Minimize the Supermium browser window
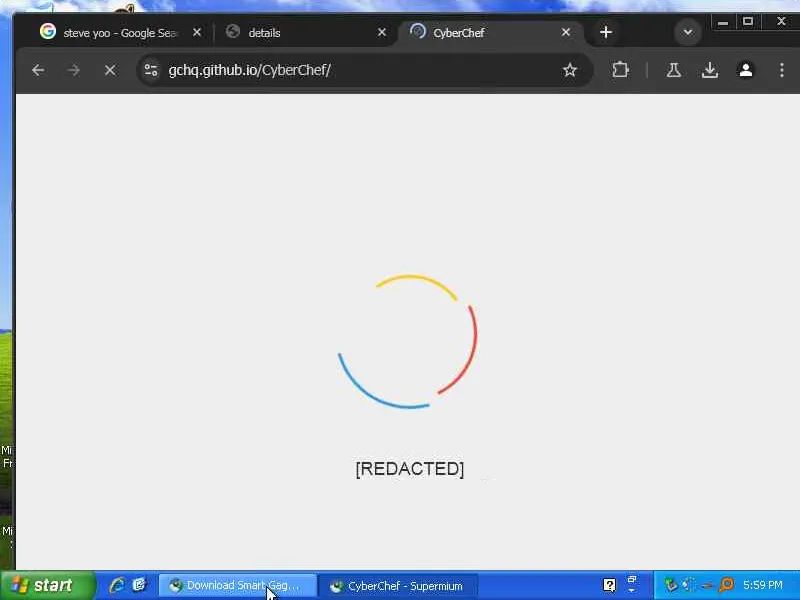800x600 pixels. pos(723,22)
